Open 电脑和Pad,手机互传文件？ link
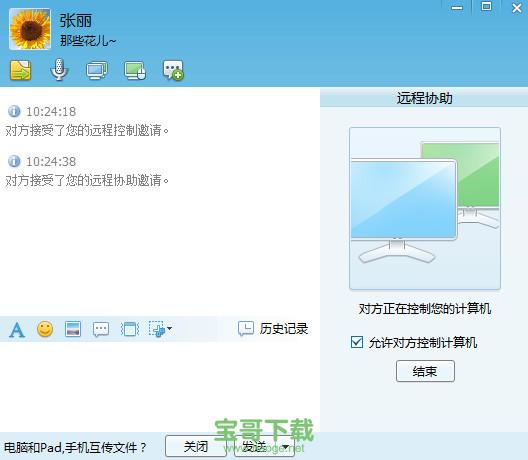Screen dimensions: 528x460 (75, 448)
